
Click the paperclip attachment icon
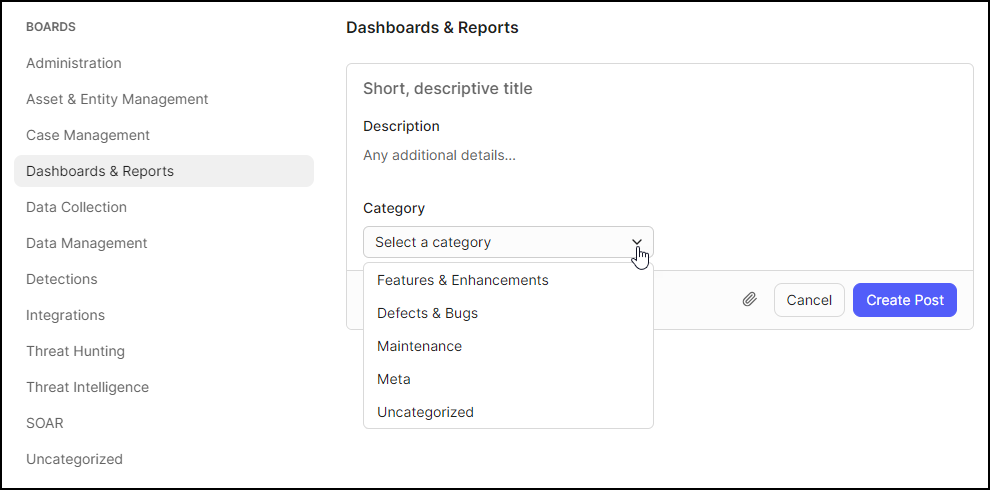tap(749, 299)
